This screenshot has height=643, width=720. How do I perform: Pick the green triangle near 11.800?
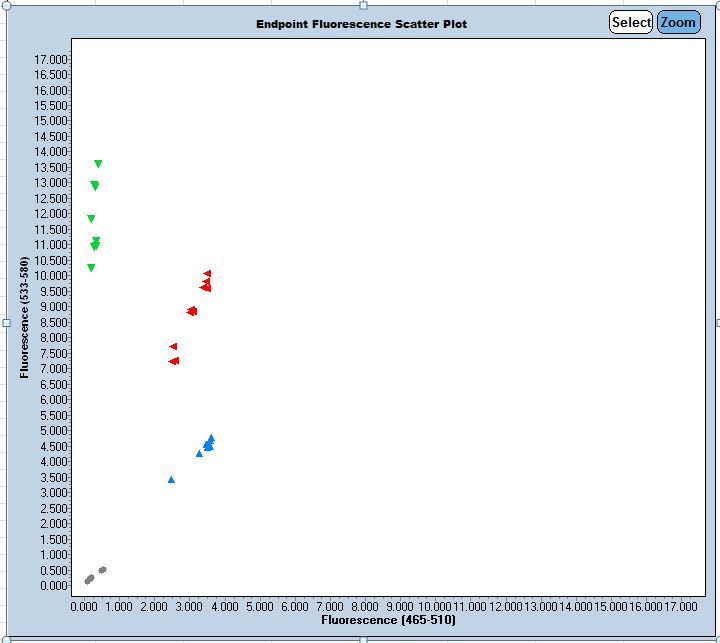pyautogui.click(x=91, y=218)
